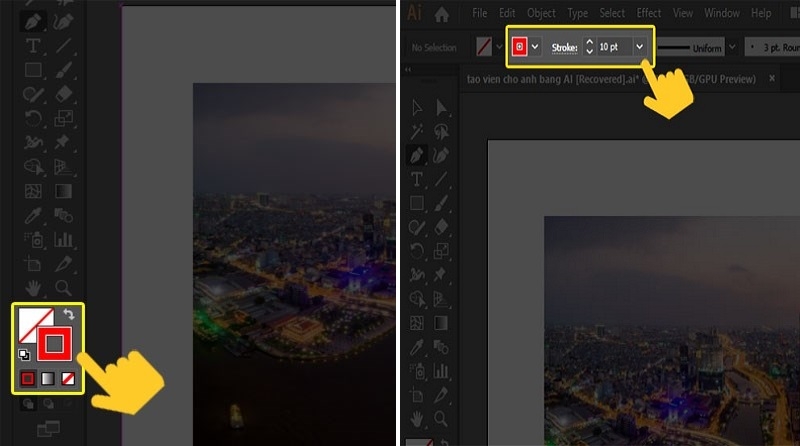Select Rectangle tool in left screenshot
Viewport: 800px width, 446px height.
point(33,70)
